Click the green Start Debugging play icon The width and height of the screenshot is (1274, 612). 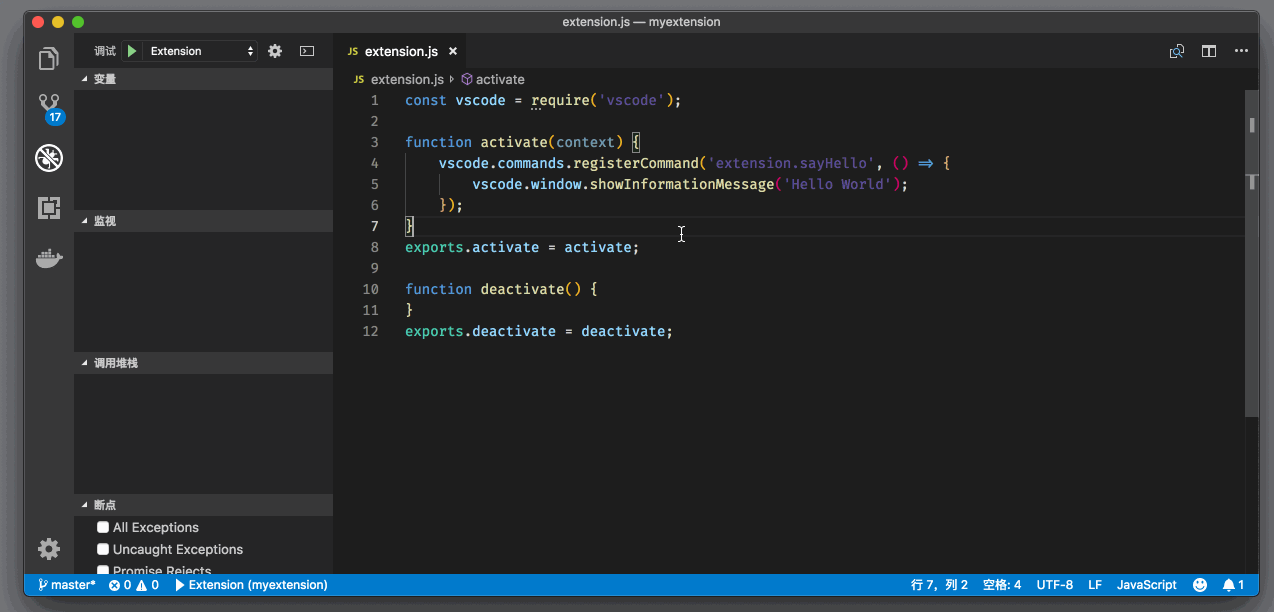132,51
